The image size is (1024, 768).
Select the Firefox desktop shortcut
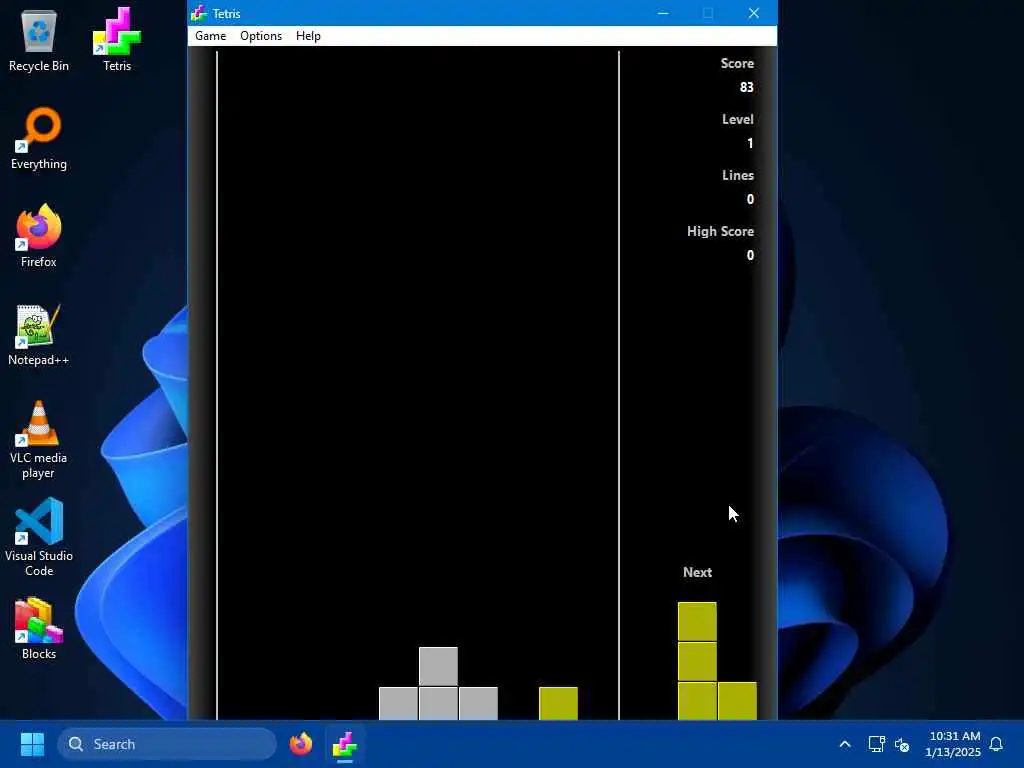tap(39, 236)
